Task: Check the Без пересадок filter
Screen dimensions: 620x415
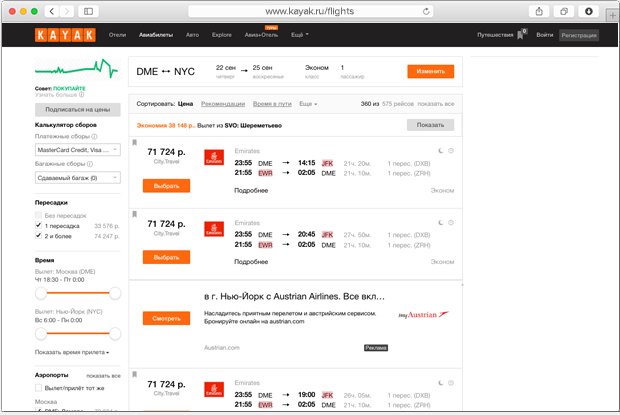Action: pos(38,215)
